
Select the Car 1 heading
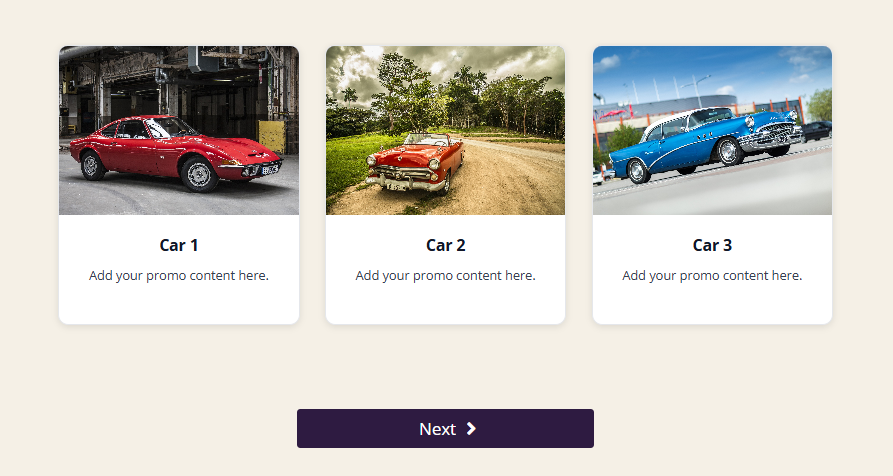click(179, 245)
